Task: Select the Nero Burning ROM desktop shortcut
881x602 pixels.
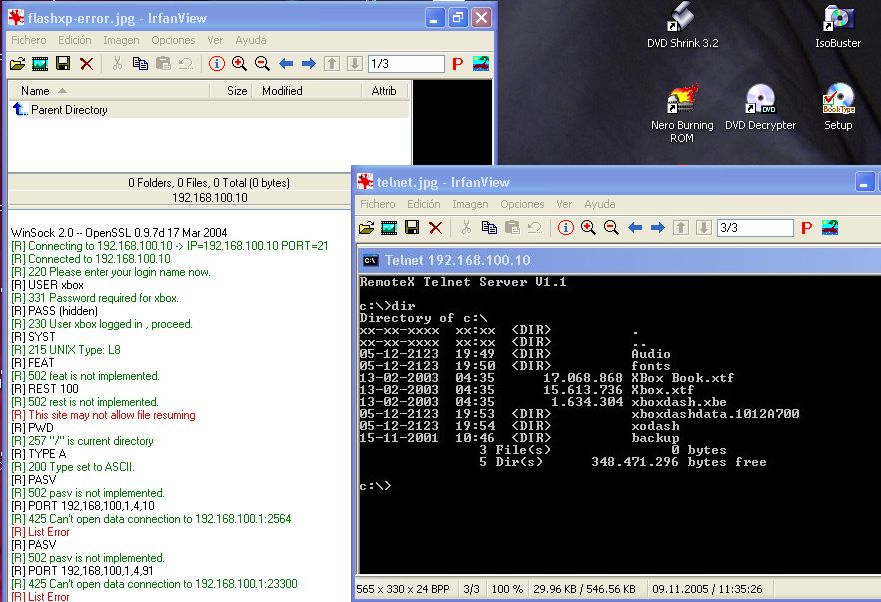Action: (x=681, y=113)
